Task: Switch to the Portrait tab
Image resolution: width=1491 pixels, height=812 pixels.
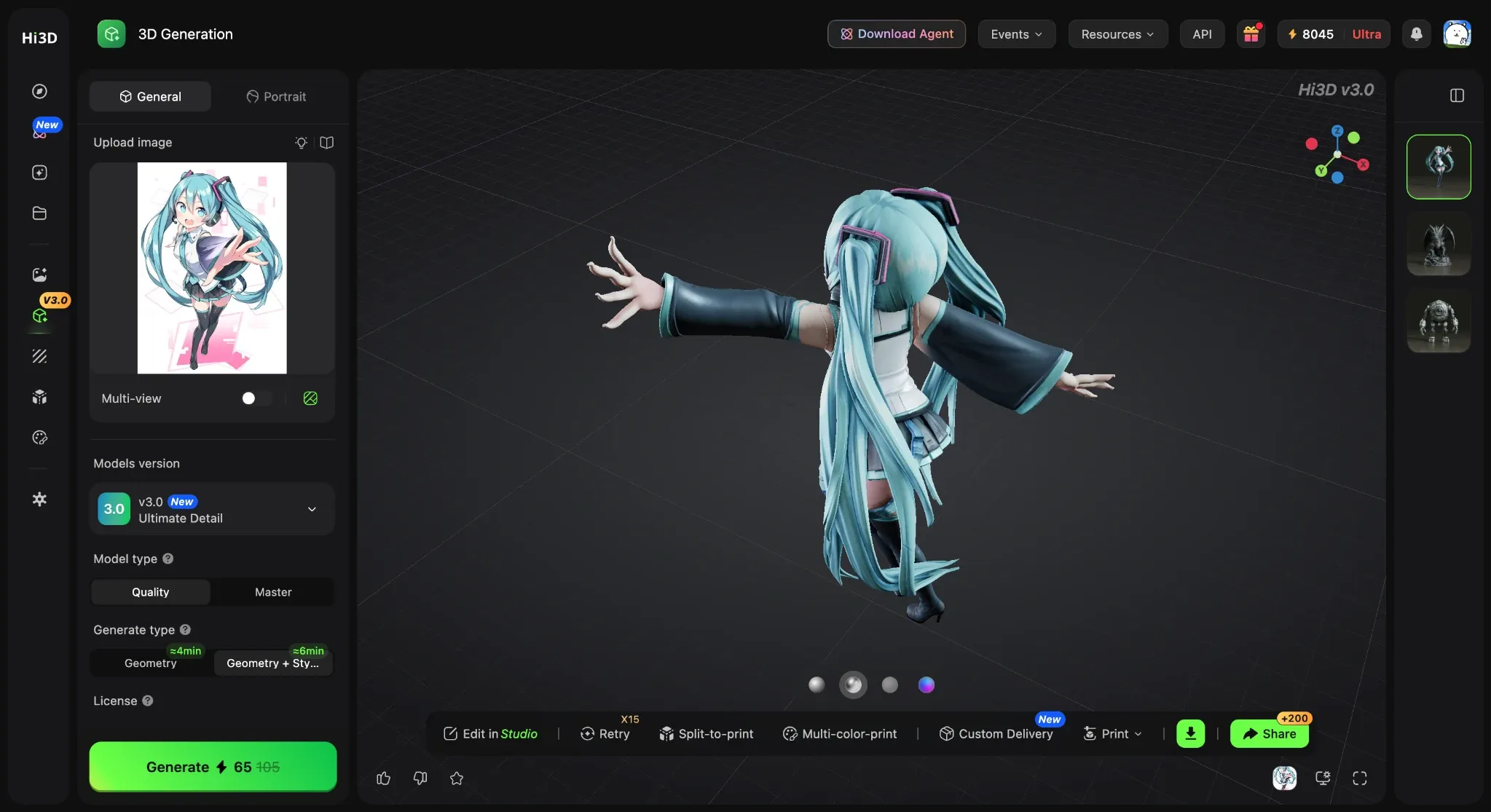Action: [276, 96]
